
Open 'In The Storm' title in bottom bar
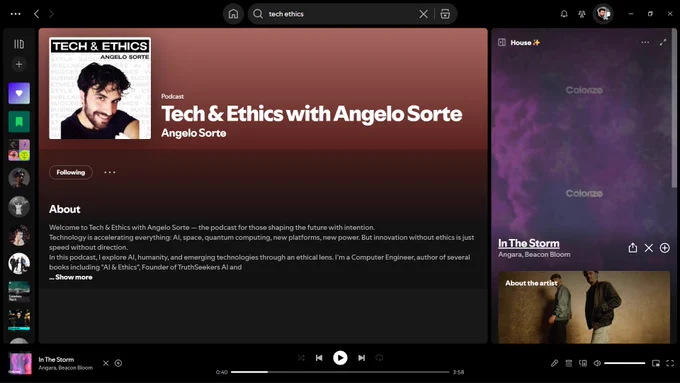point(56,360)
